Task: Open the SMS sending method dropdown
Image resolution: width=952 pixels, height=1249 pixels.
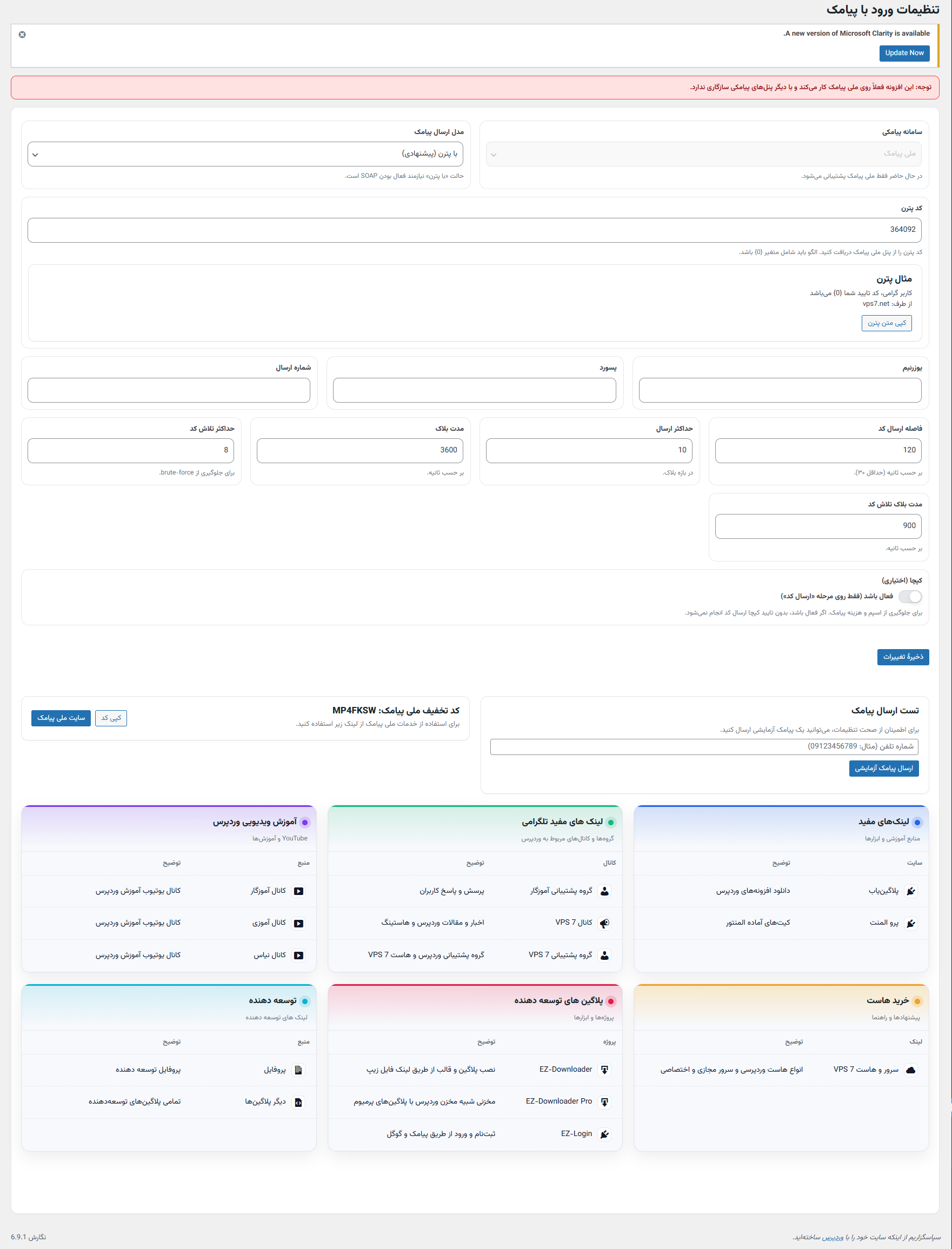Action: click(245, 154)
